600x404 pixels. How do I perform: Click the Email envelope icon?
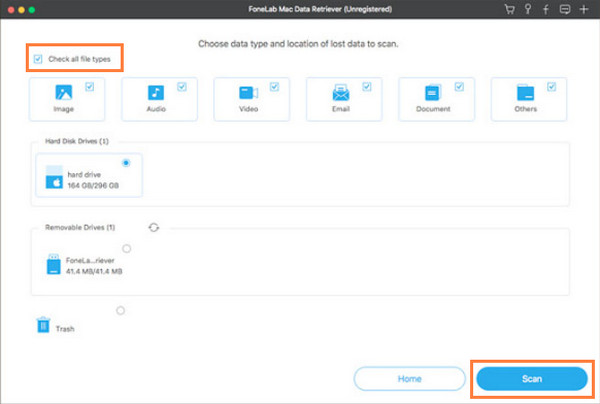(341, 92)
